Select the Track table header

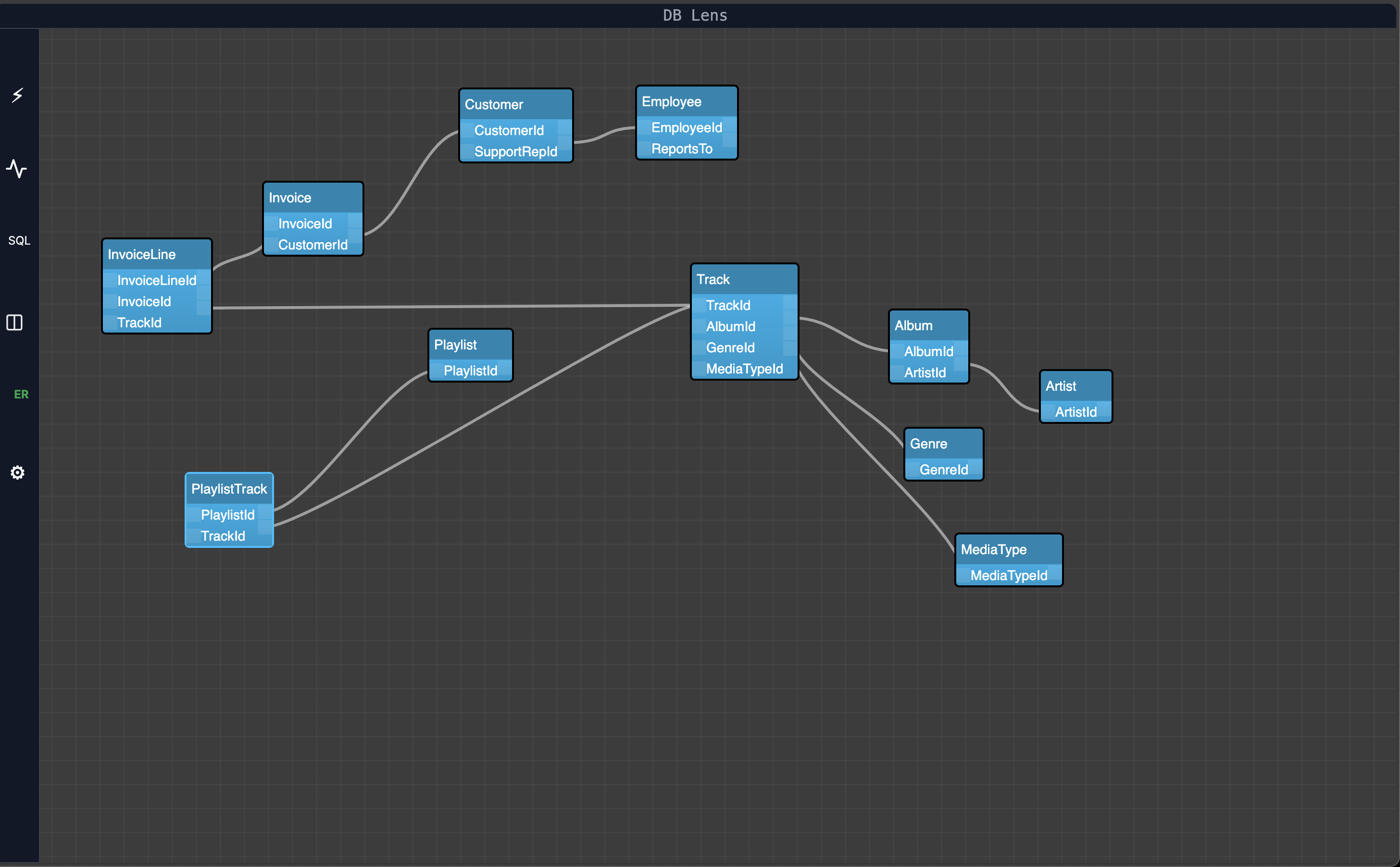744,279
